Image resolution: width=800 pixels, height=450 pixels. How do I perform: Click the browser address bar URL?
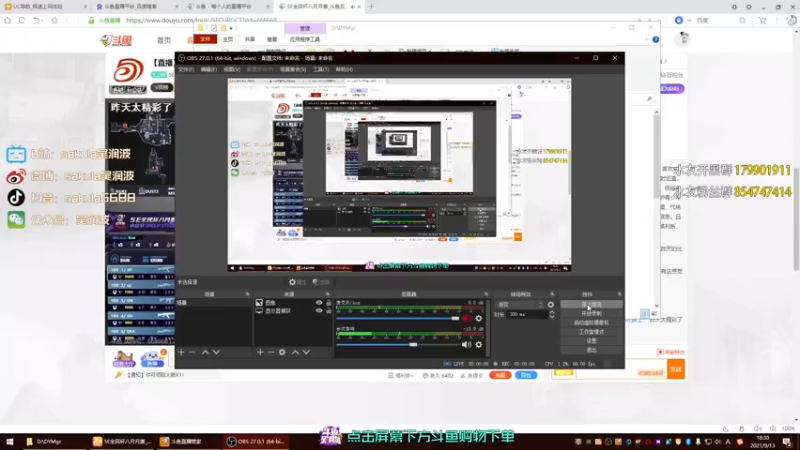click(202, 20)
